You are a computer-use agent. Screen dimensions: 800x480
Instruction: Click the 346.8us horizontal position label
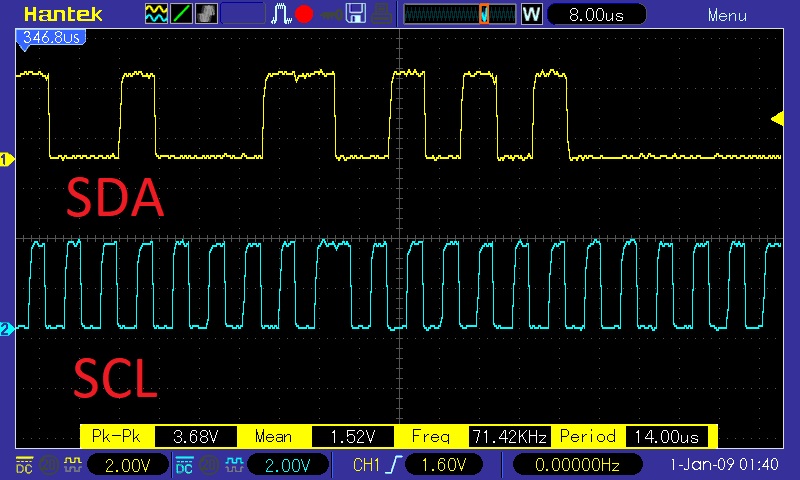click(51, 37)
